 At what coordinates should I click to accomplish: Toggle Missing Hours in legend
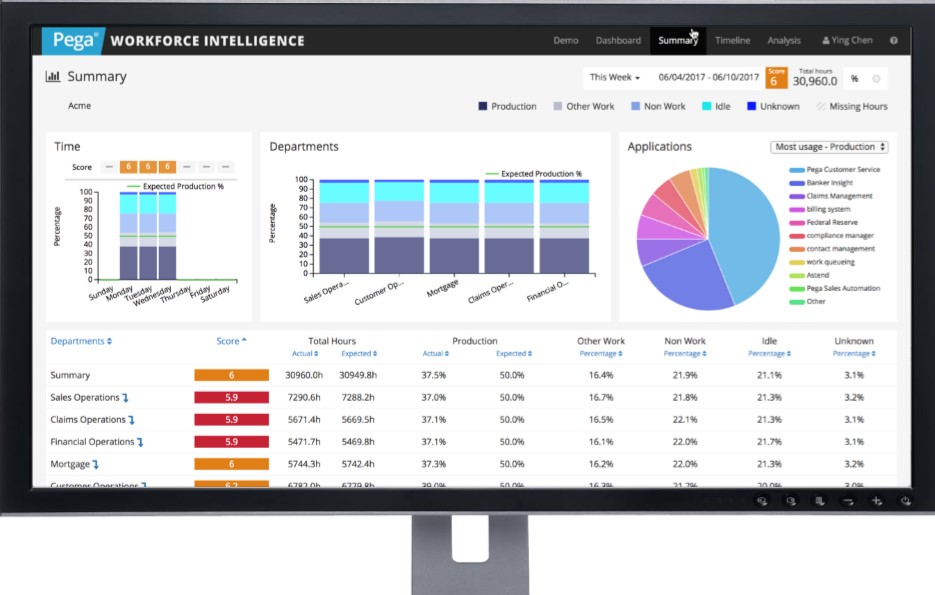pos(852,106)
